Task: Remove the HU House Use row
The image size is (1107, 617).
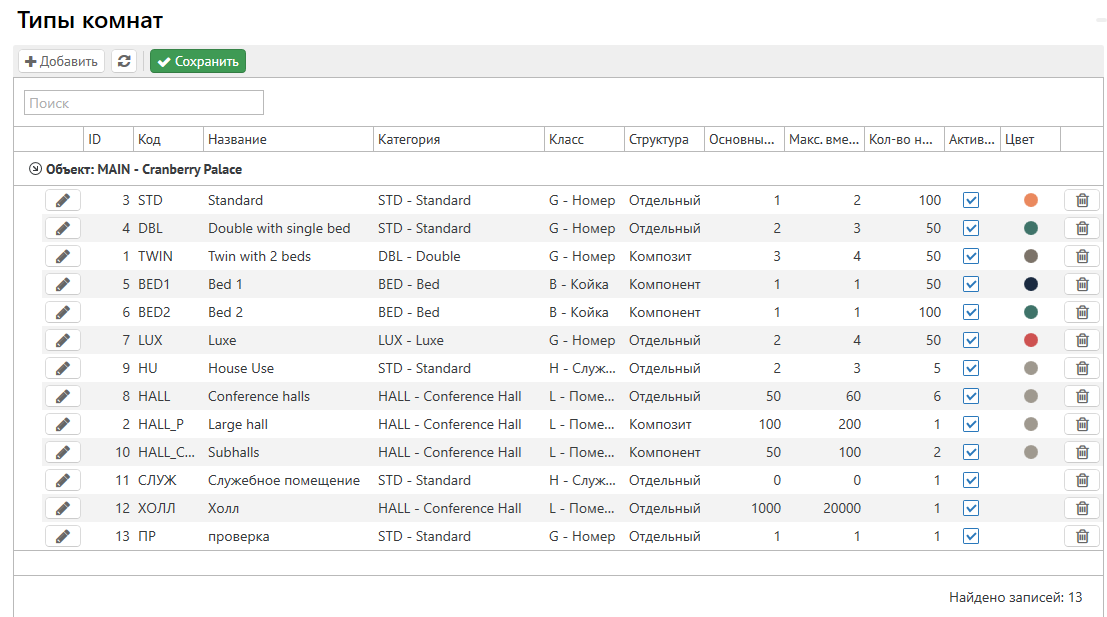Action: click(x=1081, y=368)
